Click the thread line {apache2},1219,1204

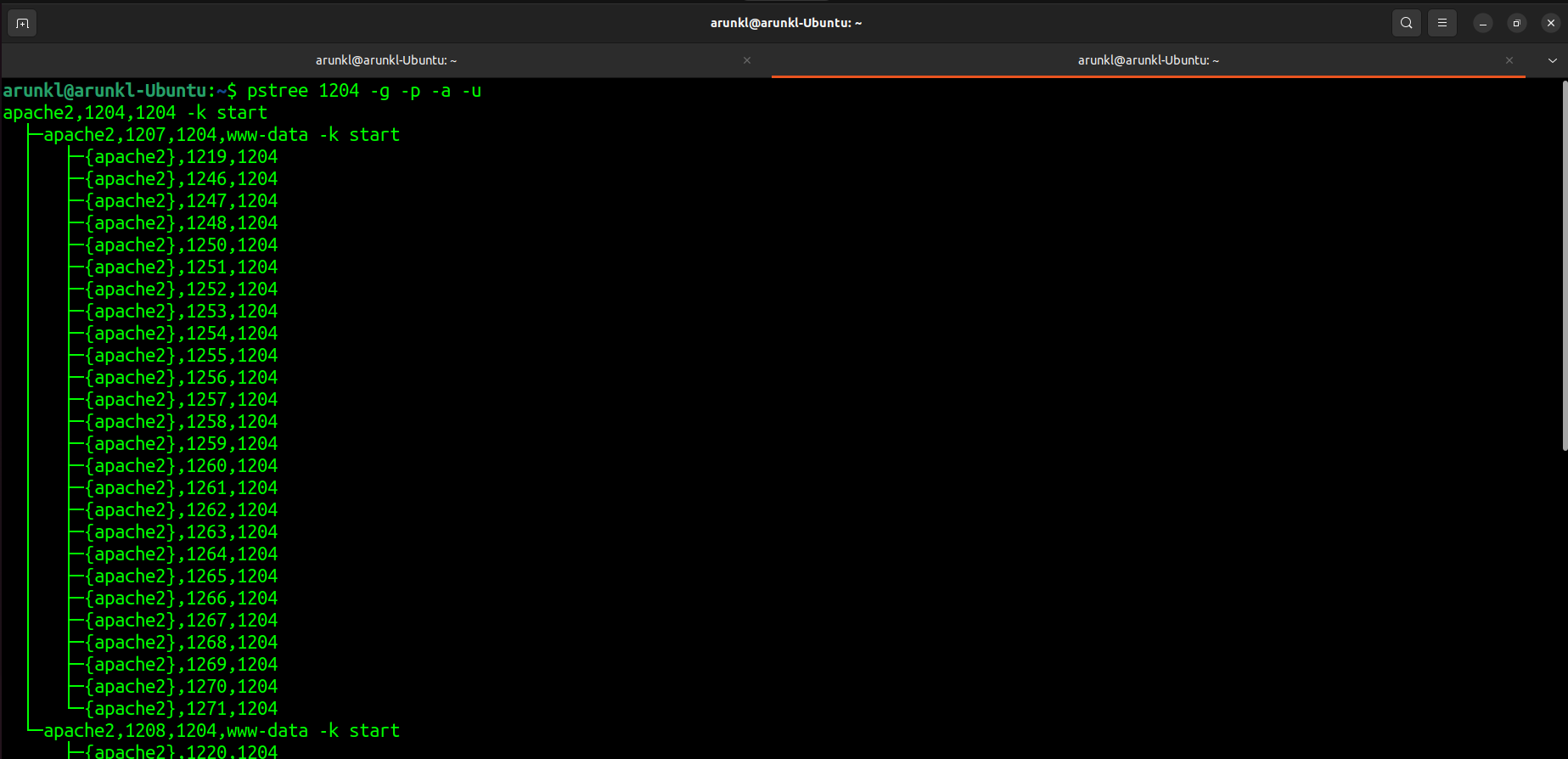pyautogui.click(x=181, y=157)
